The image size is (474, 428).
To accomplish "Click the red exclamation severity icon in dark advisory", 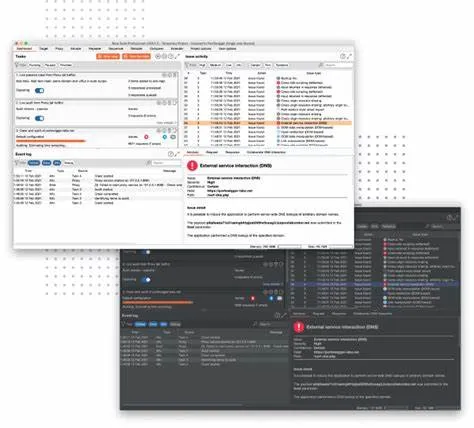I will tap(299, 327).
